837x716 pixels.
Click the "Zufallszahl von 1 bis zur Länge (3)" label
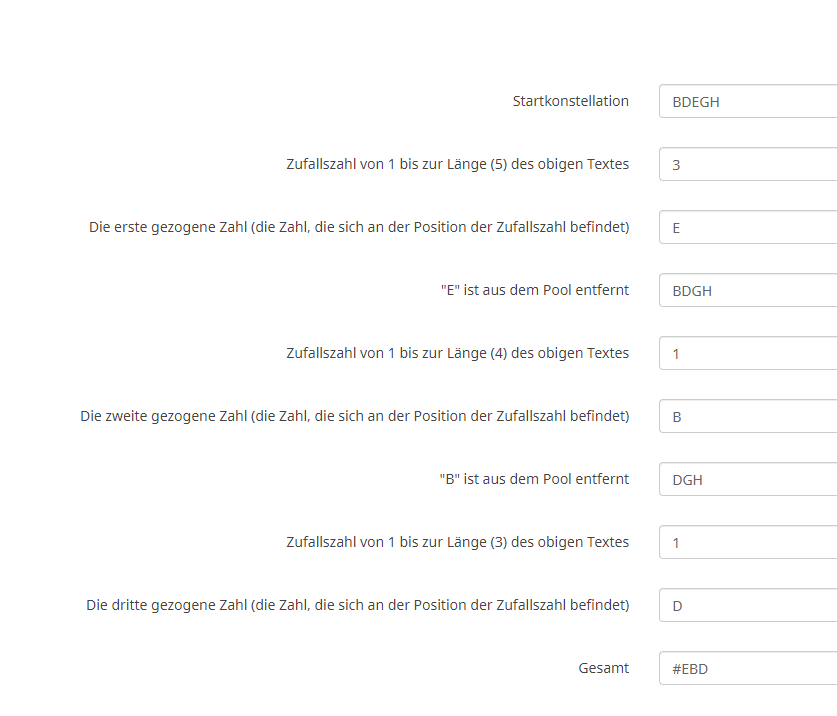point(457,542)
